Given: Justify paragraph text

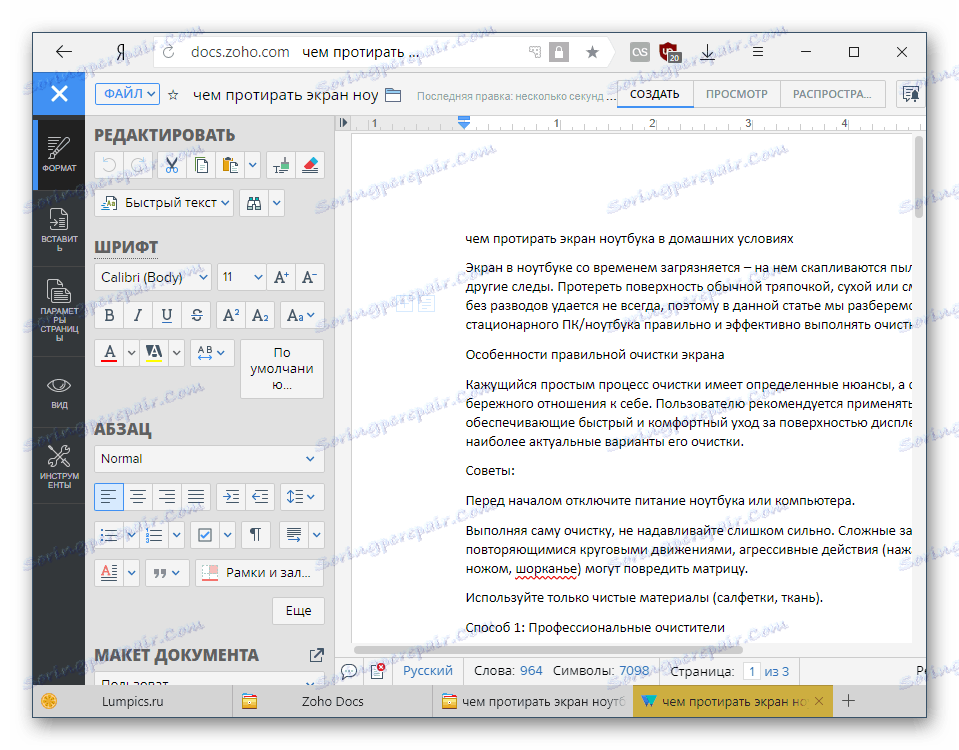Looking at the screenshot, I should [196, 497].
